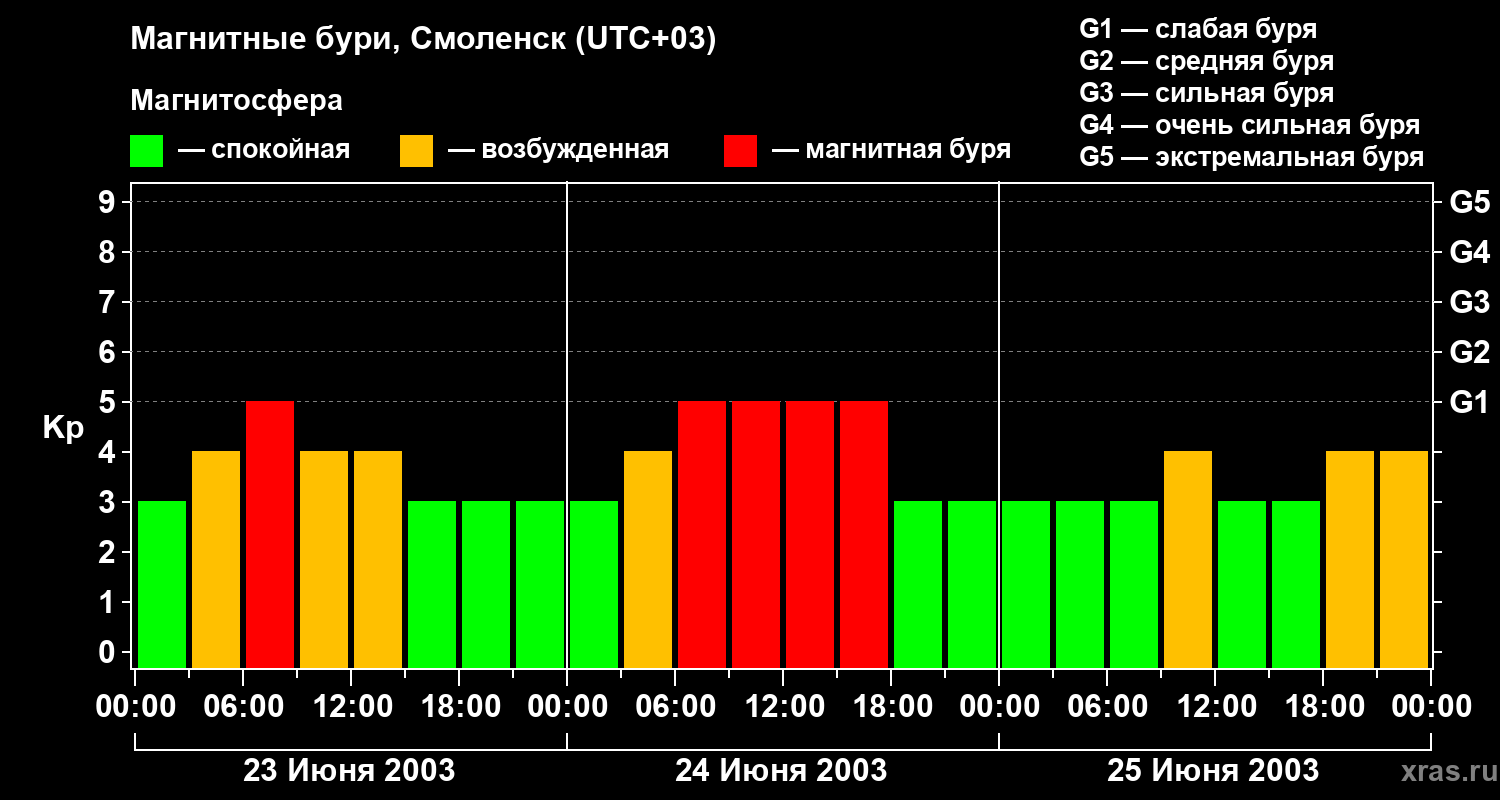Click the спокойная legend label

[280, 151]
